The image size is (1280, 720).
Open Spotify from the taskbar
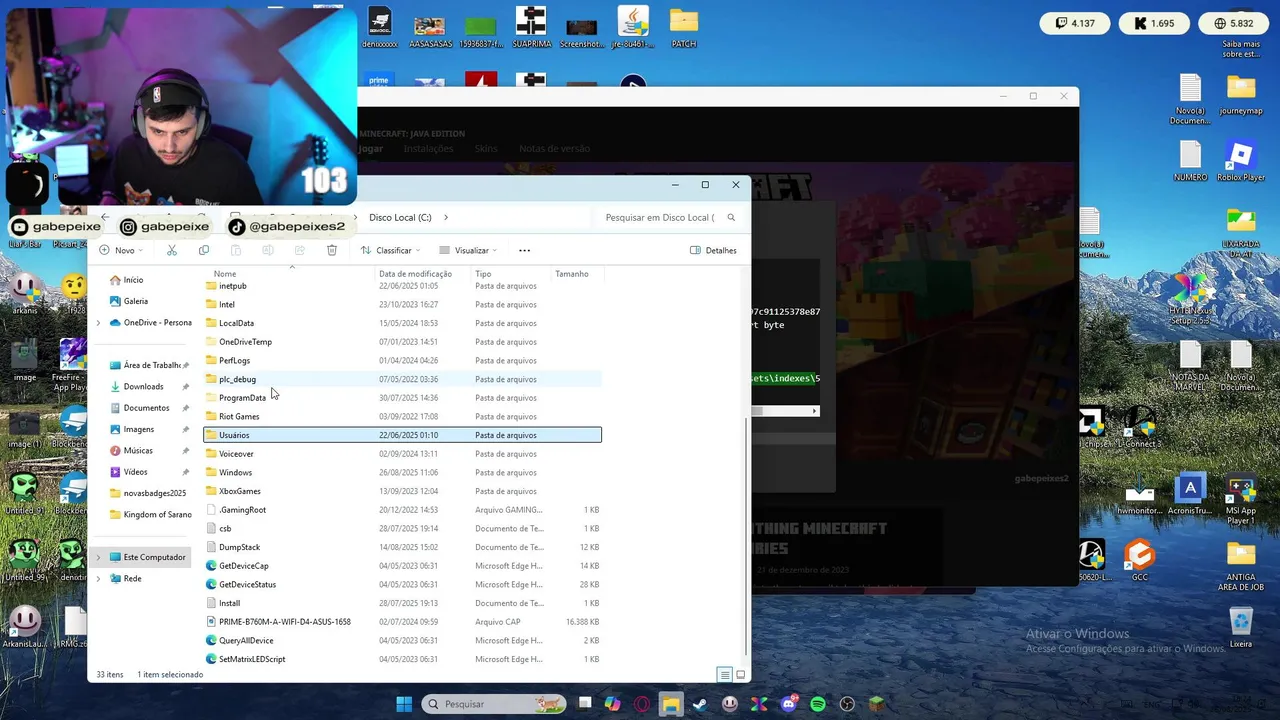(x=818, y=704)
